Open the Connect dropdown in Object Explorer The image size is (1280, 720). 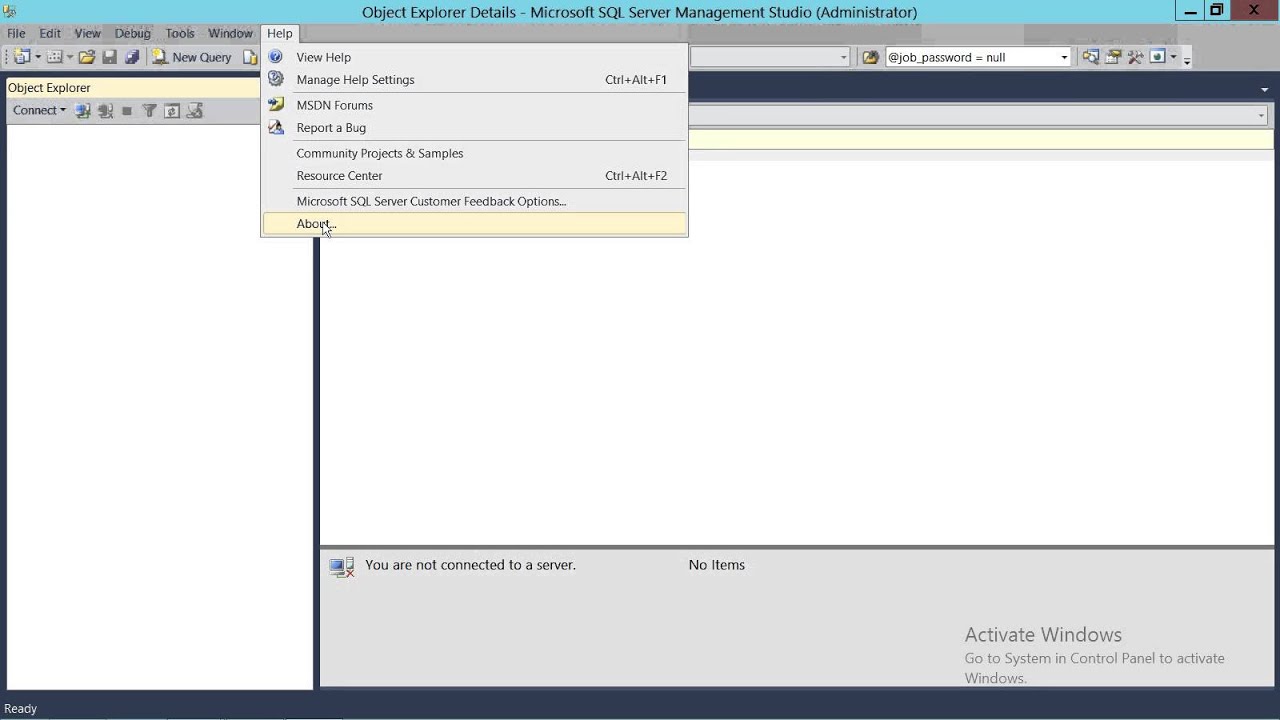coord(39,111)
